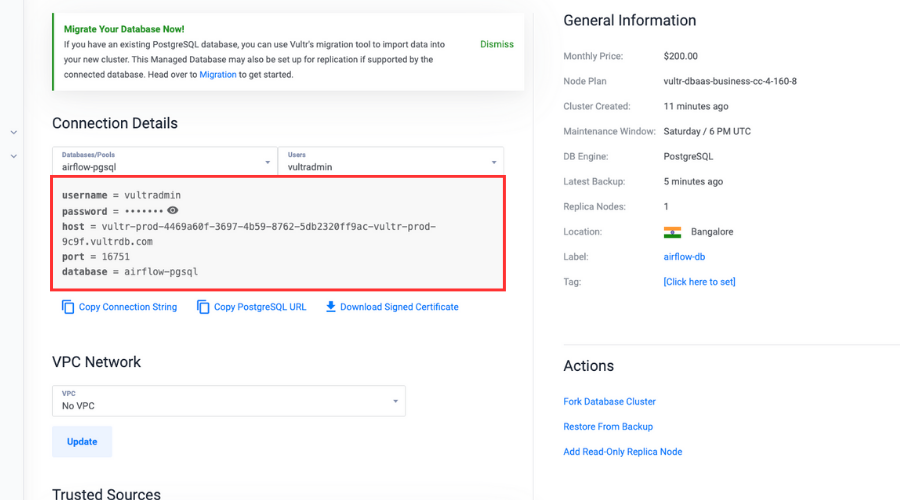Open the airflow-db label link

tap(684, 257)
